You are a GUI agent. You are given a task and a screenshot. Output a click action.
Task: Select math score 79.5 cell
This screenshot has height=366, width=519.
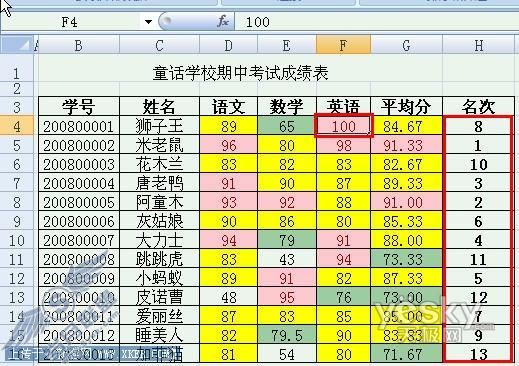tap(287, 335)
